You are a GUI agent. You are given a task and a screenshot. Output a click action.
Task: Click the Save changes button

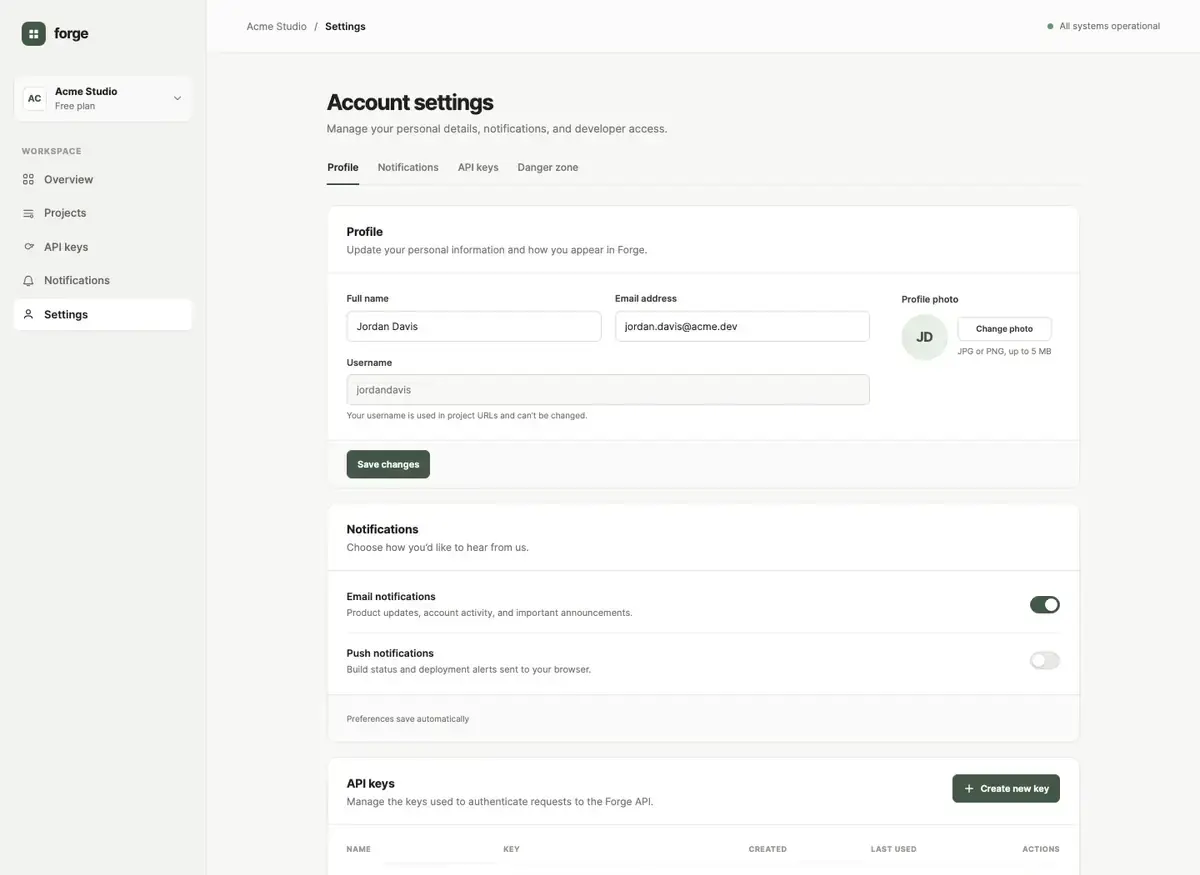(388, 464)
